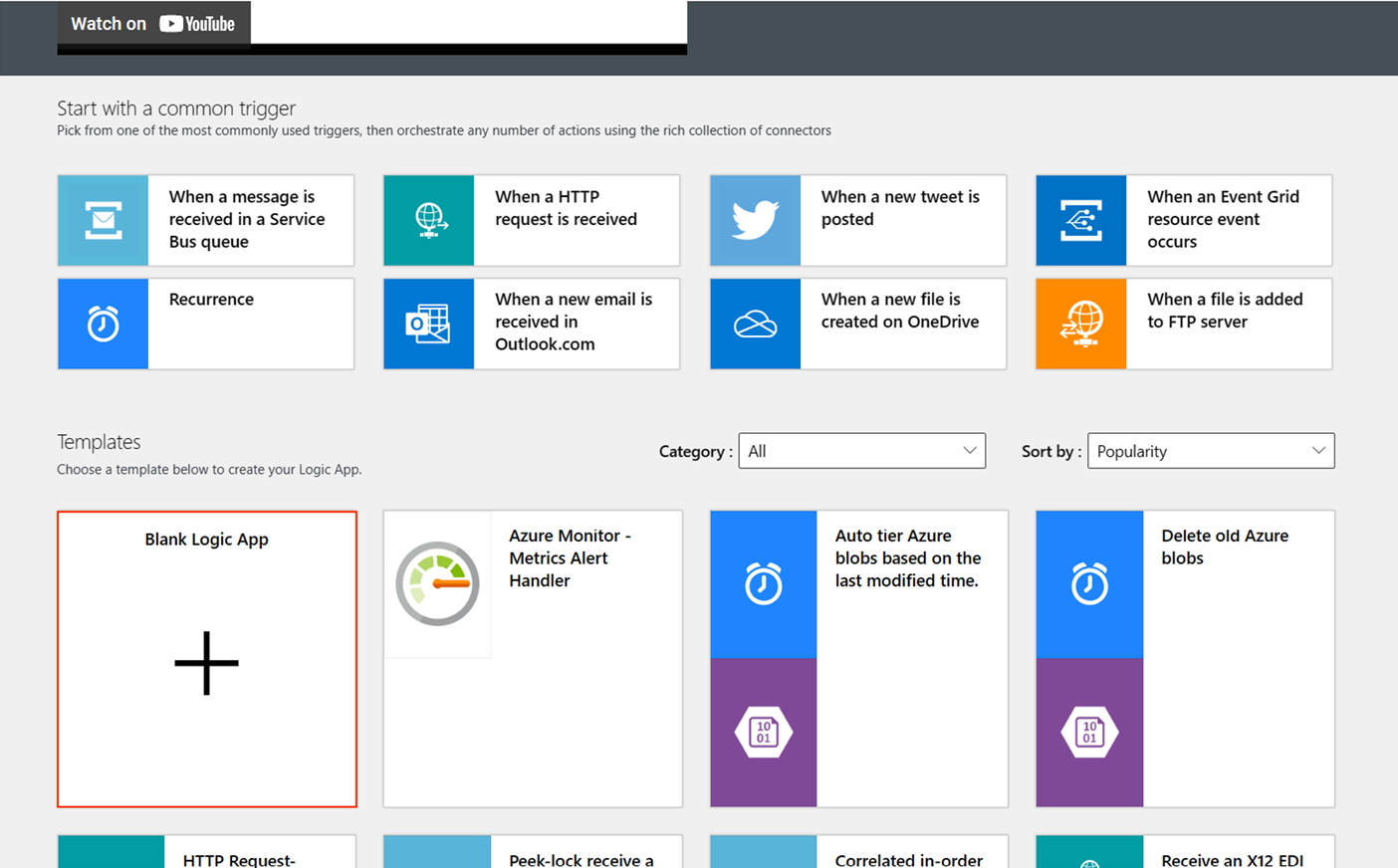Click the Watch on YouTube button
This screenshot has width=1398, height=868.
click(153, 23)
